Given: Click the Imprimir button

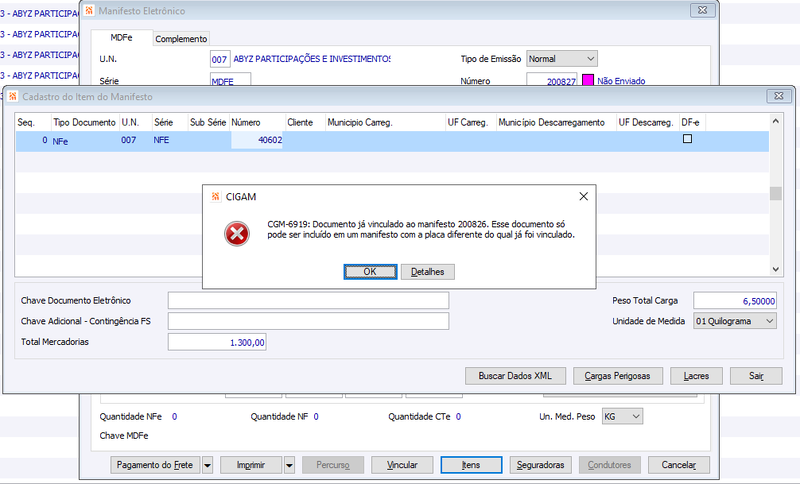Looking at the screenshot, I should (251, 465).
